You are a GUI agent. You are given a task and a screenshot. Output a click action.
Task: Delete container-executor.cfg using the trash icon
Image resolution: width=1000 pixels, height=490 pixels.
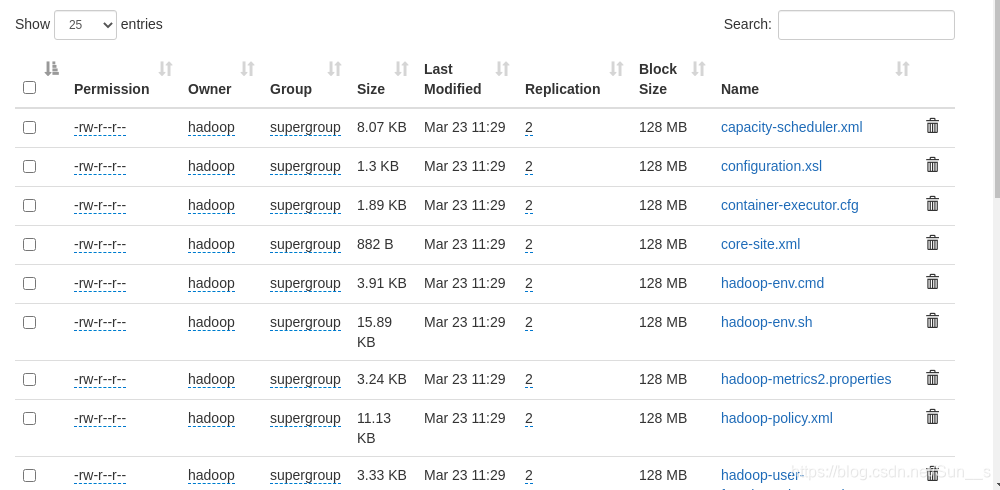(x=932, y=204)
